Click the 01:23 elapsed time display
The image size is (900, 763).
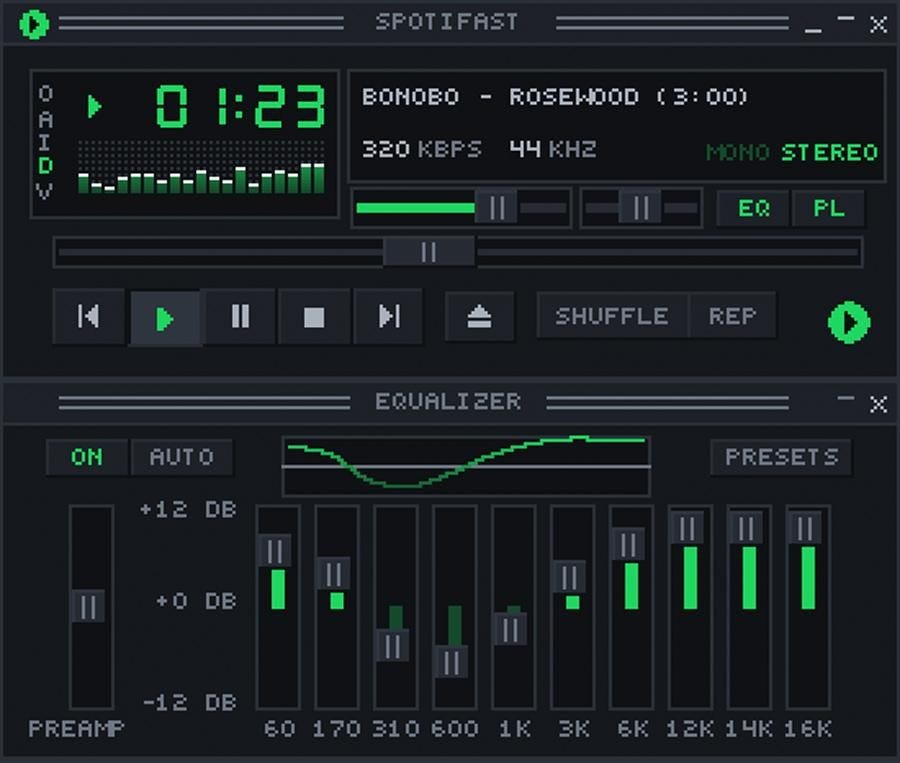coord(240,106)
